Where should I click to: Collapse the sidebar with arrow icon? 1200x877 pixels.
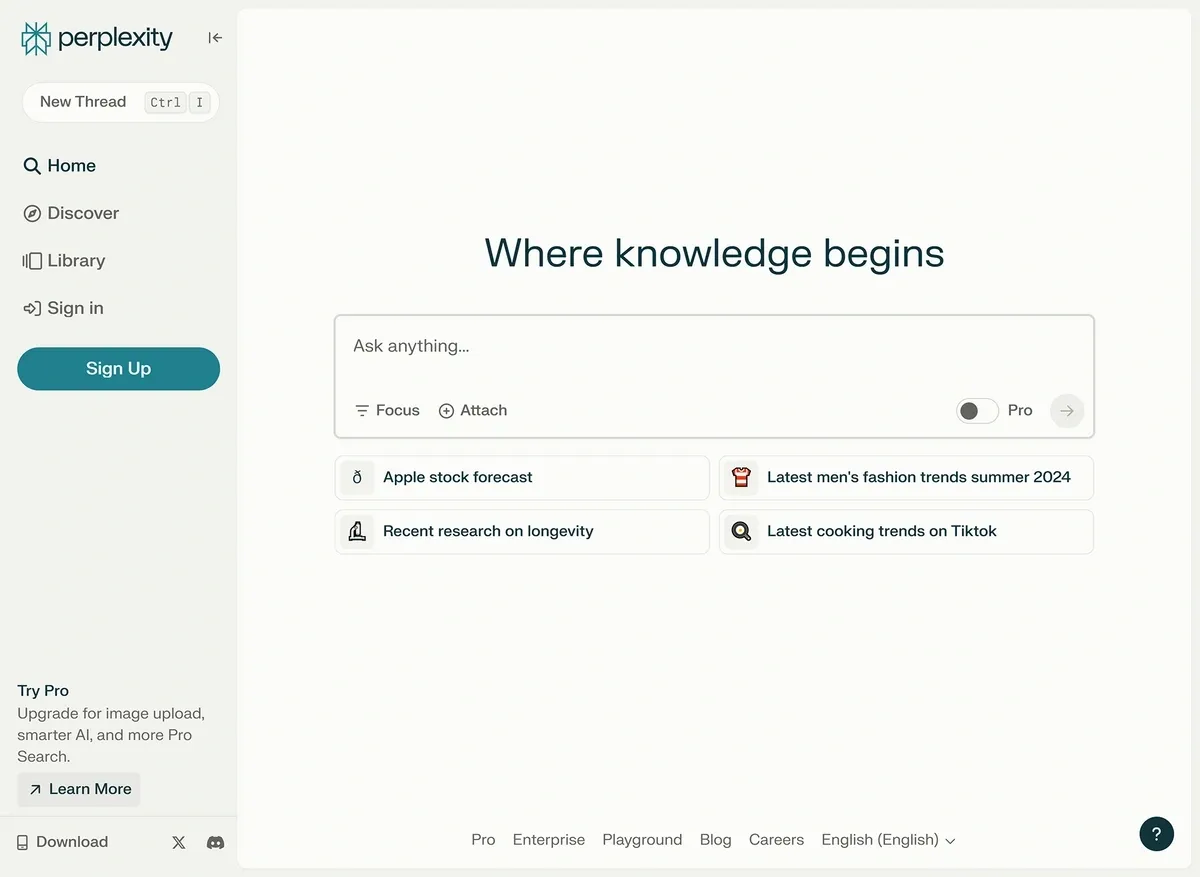coord(215,38)
